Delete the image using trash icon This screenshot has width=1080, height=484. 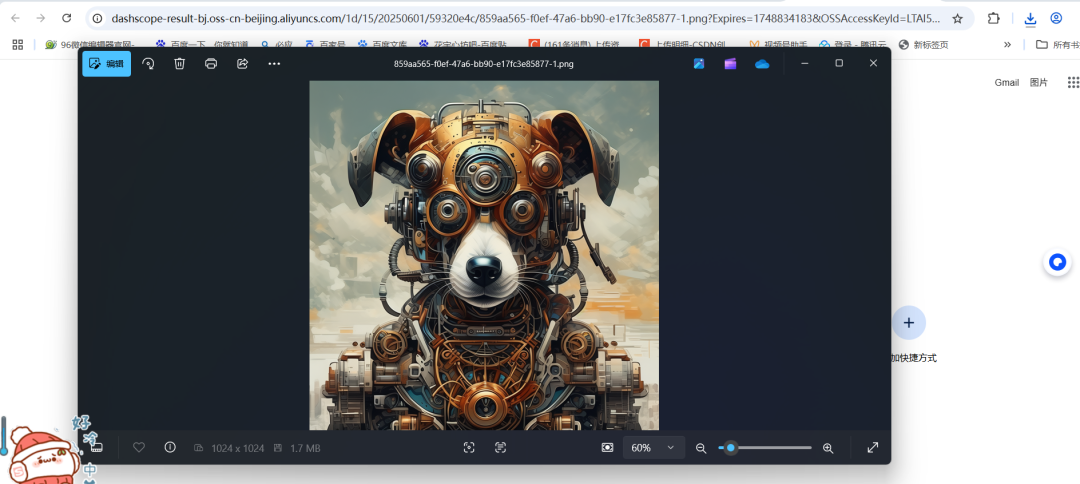tap(179, 63)
